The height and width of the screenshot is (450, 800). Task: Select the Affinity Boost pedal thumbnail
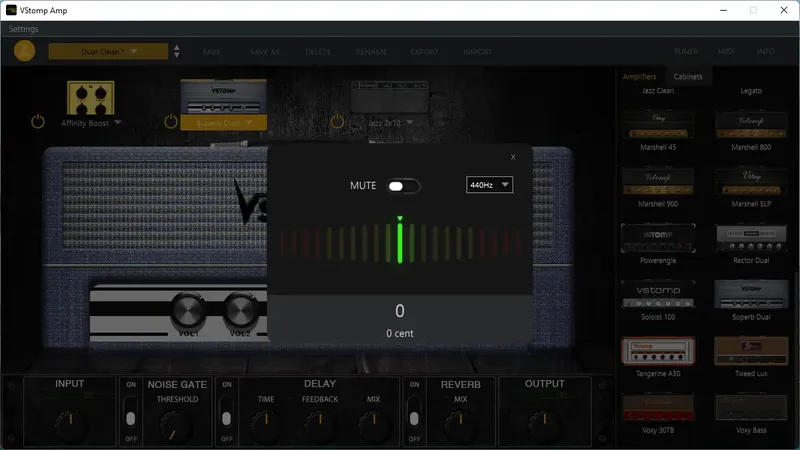coord(91,98)
